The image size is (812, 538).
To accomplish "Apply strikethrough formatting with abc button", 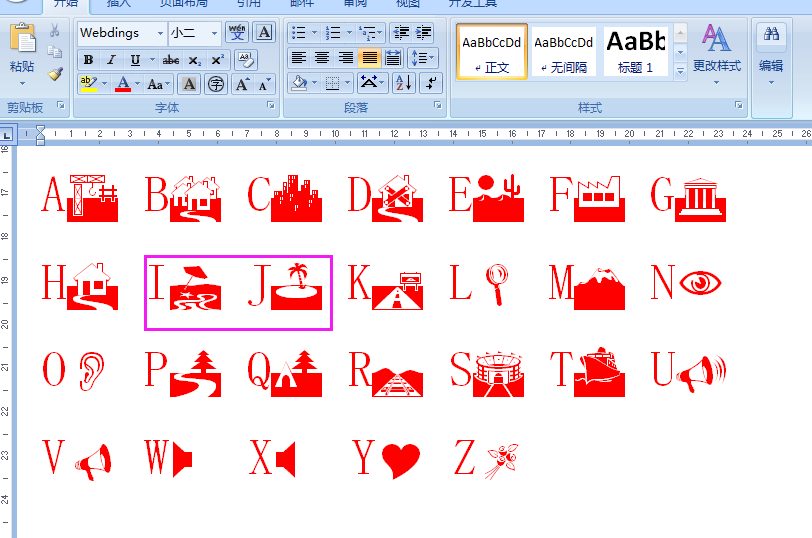I will click(170, 60).
